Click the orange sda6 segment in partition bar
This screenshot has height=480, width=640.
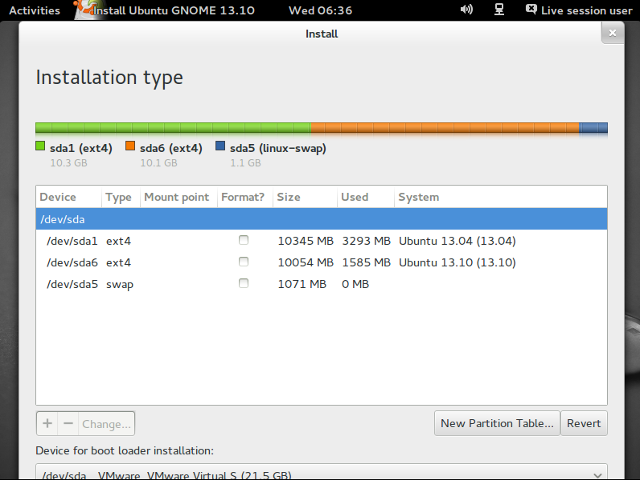pos(445,128)
